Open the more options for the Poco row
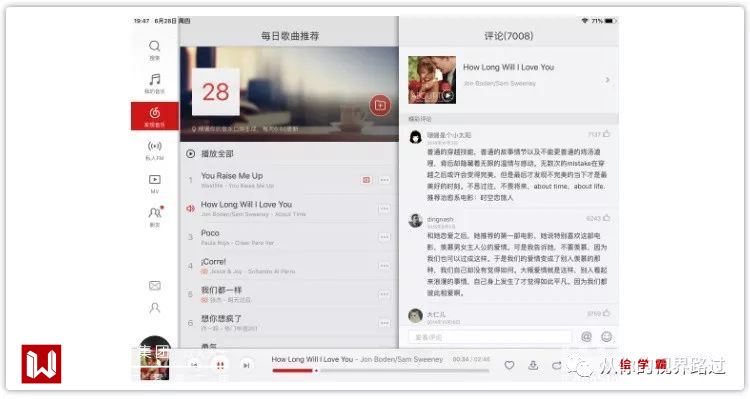 tap(384, 237)
